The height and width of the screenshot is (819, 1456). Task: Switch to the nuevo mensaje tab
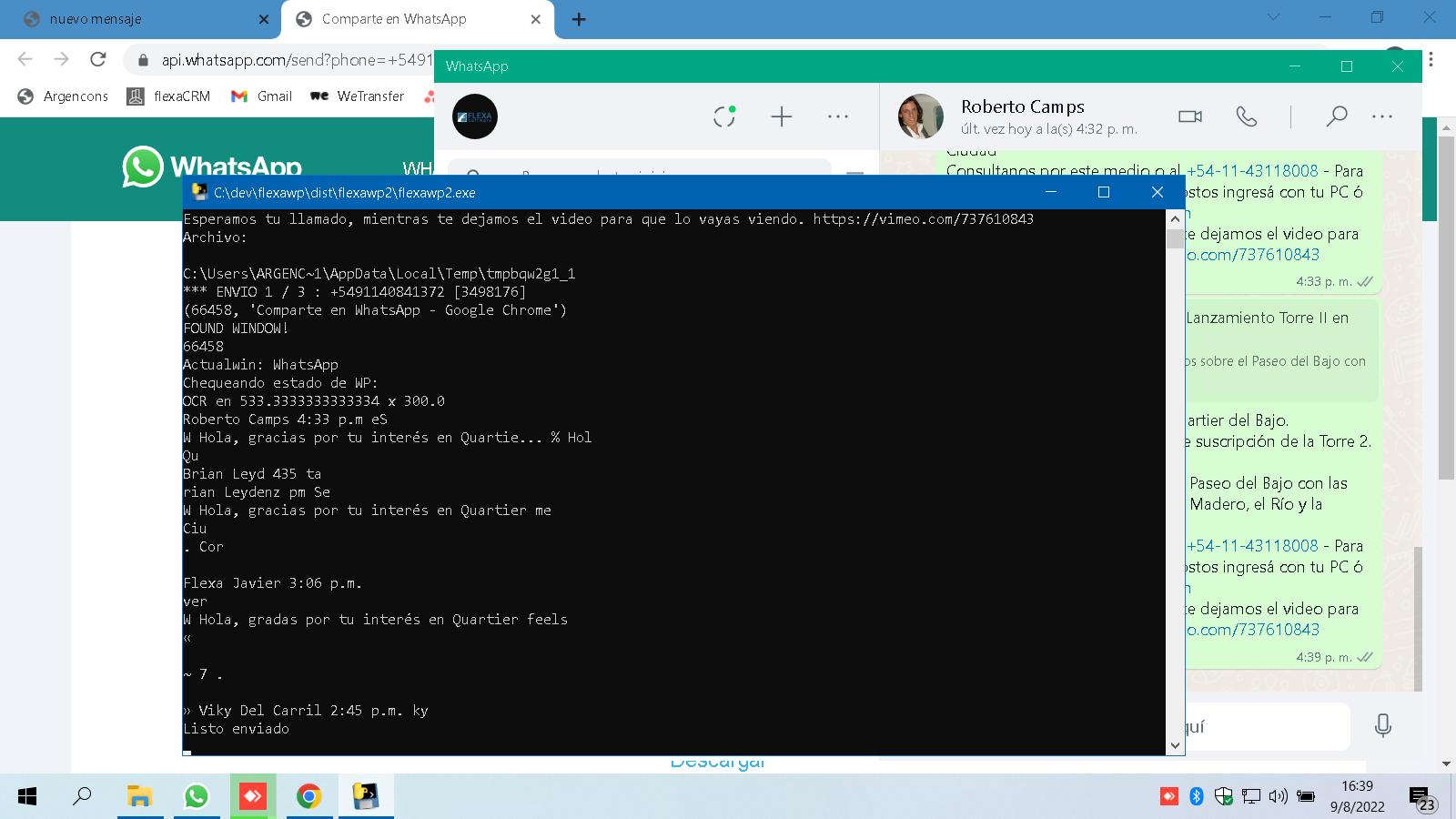coord(141,19)
